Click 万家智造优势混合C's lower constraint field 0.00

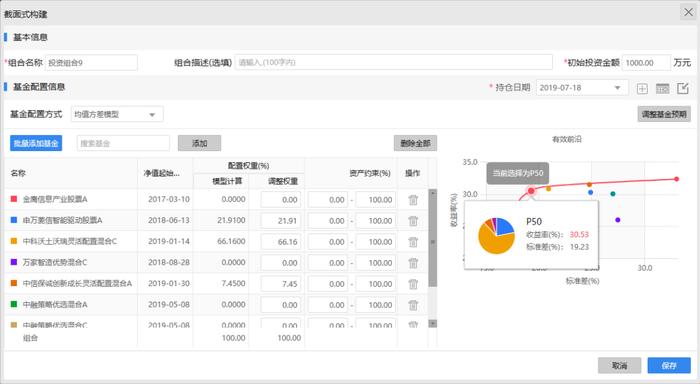click(328, 263)
